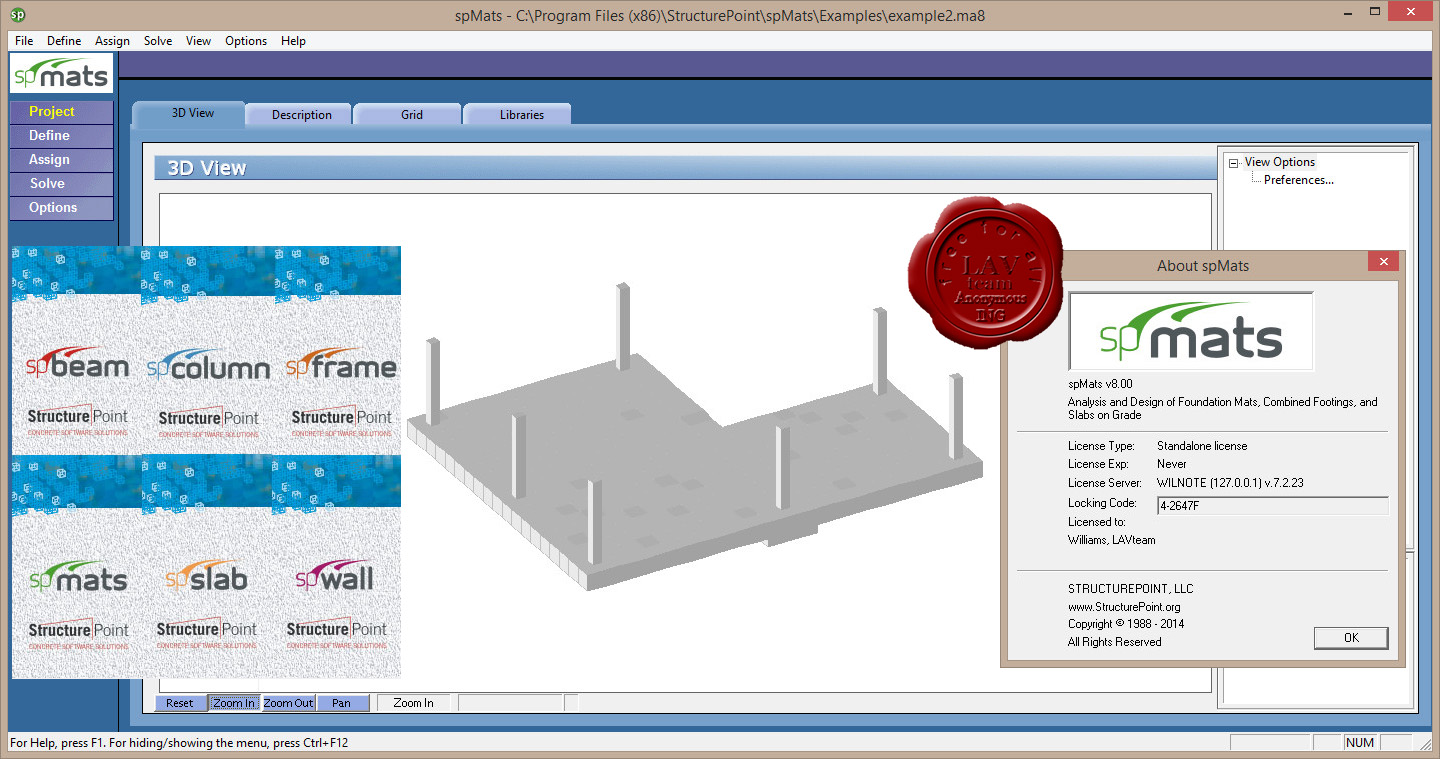Open Preferences... in View Options tree
This screenshot has width=1440, height=759.
[1298, 180]
